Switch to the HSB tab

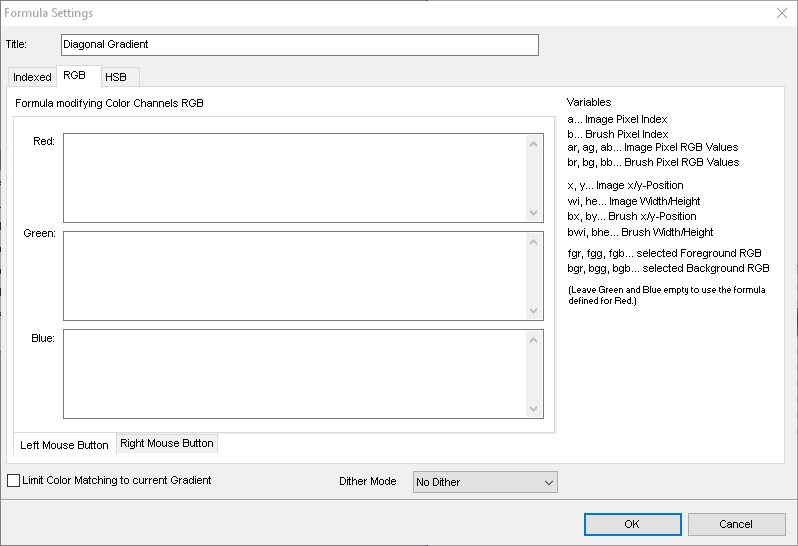117,77
